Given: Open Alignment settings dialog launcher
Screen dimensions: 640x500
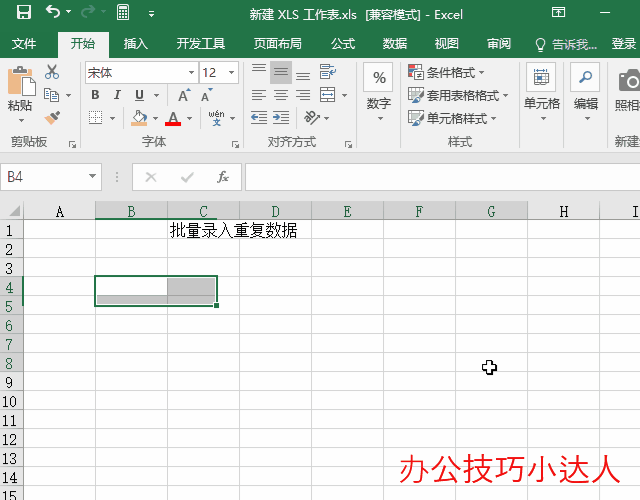Looking at the screenshot, I should [348, 144].
